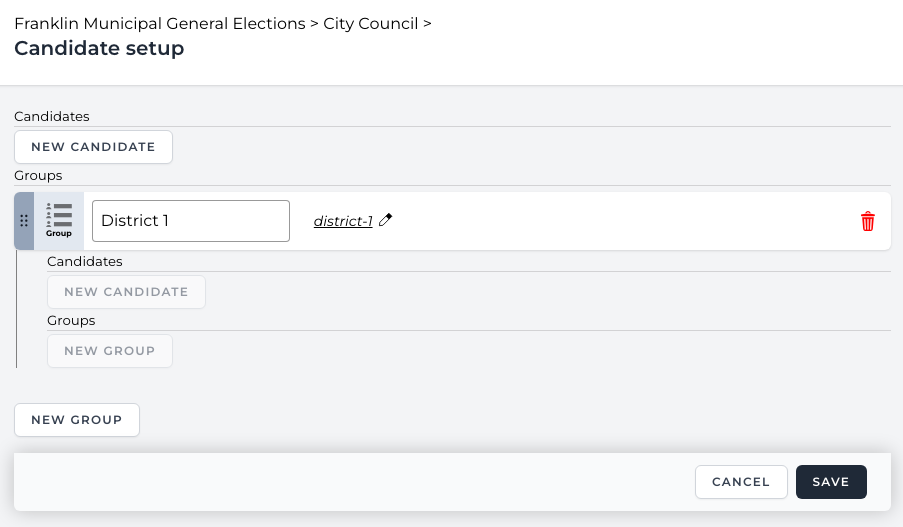Click the top-level Candidates section label
The width and height of the screenshot is (903, 527).
[x=52, y=116]
